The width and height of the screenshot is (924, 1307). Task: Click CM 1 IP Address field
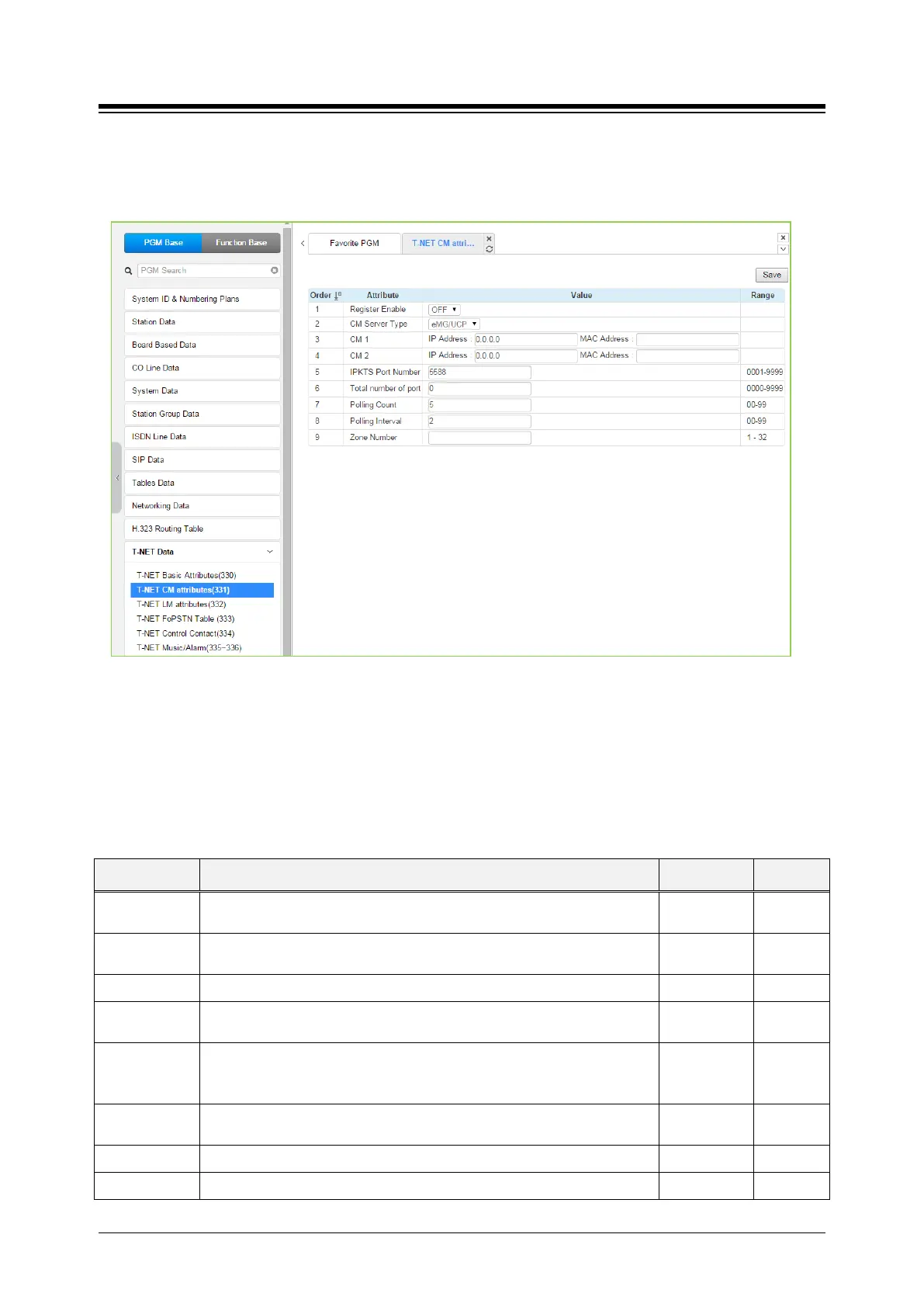click(x=526, y=340)
